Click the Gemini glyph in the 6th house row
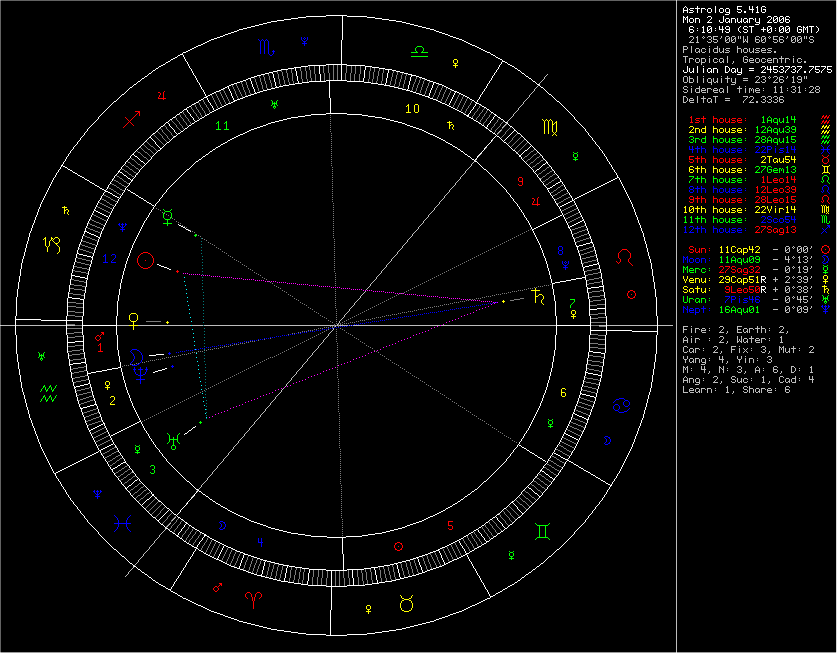Viewport: 837px width, 653px height. pos(825,170)
